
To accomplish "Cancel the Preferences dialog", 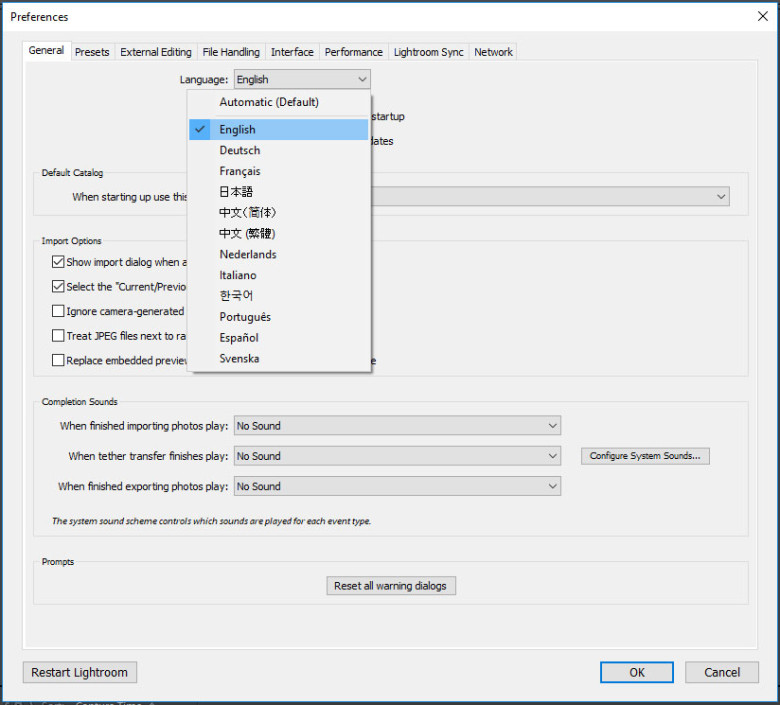I will click(722, 673).
